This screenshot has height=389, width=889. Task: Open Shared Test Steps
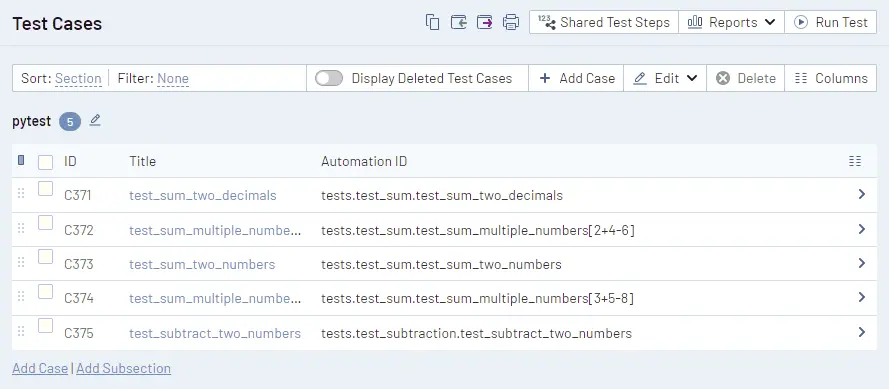[604, 22]
